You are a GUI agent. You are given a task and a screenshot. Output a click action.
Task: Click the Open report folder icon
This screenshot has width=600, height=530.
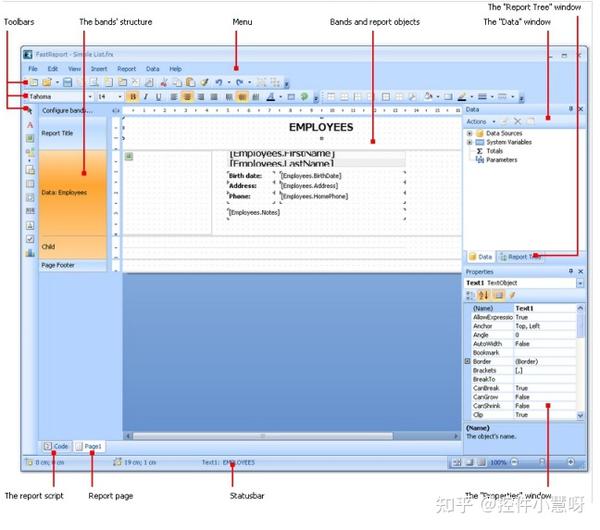(47, 82)
